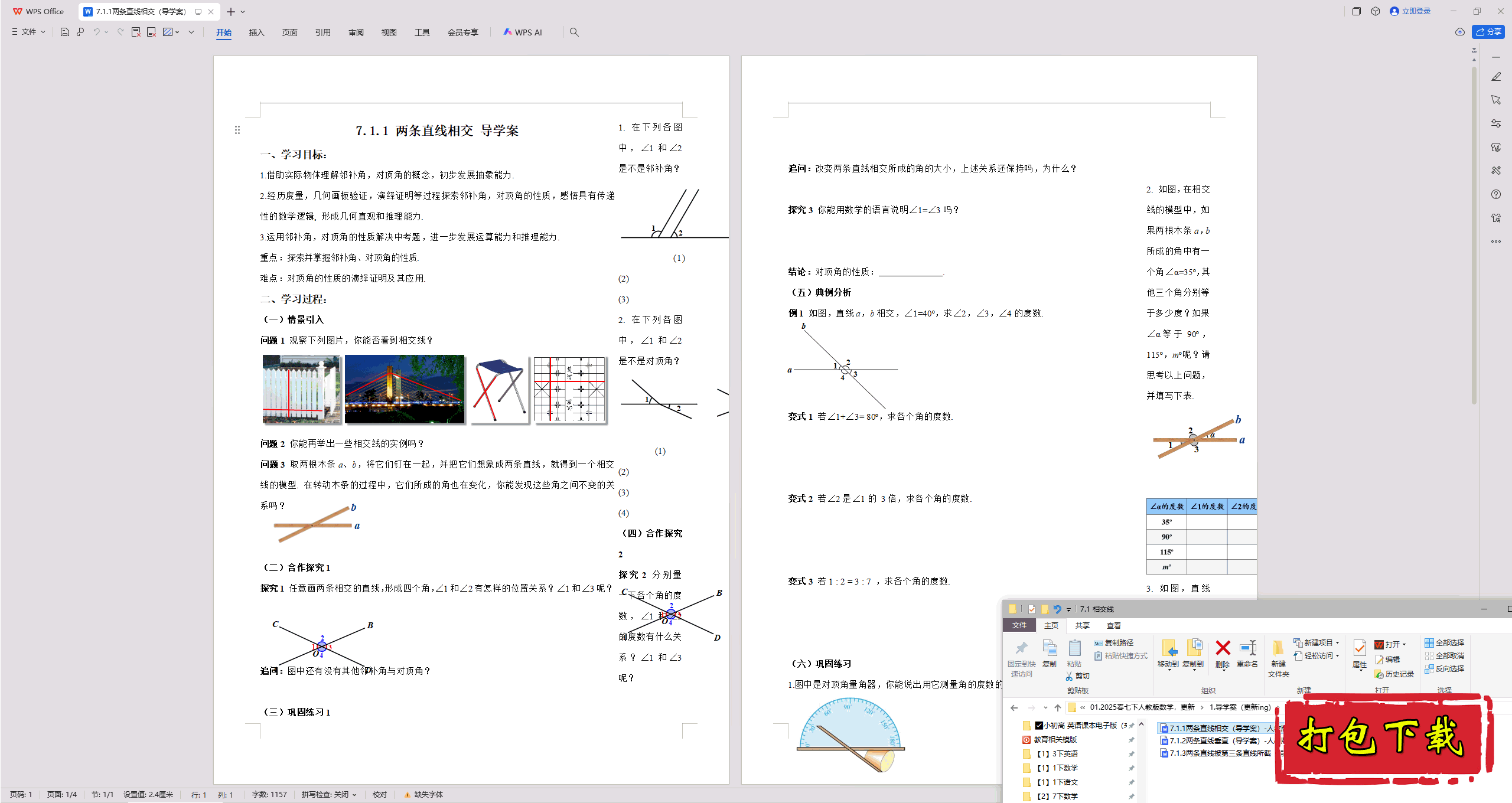The image size is (1512, 803).
Task: Click the 立即登录 login link
Action: (x=1410, y=11)
